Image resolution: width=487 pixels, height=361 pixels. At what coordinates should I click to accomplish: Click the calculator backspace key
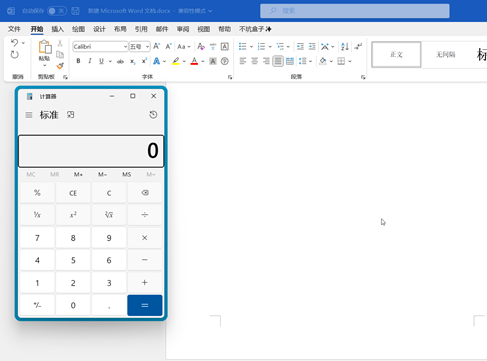point(145,193)
